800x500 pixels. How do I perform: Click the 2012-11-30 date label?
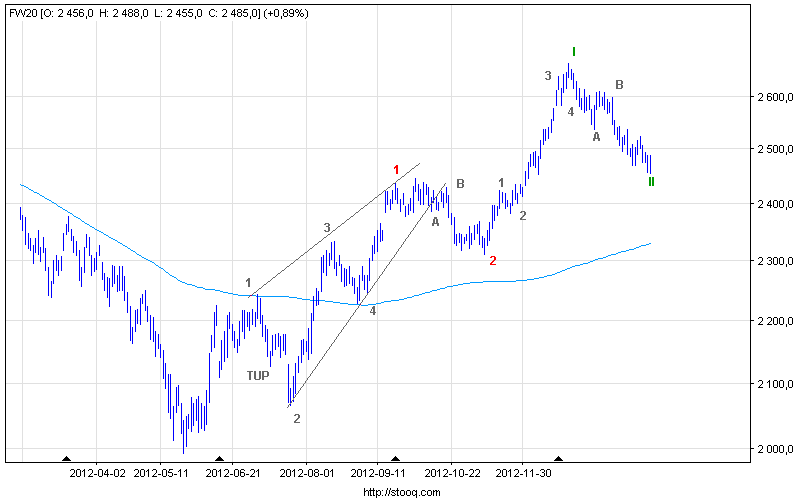(x=523, y=473)
